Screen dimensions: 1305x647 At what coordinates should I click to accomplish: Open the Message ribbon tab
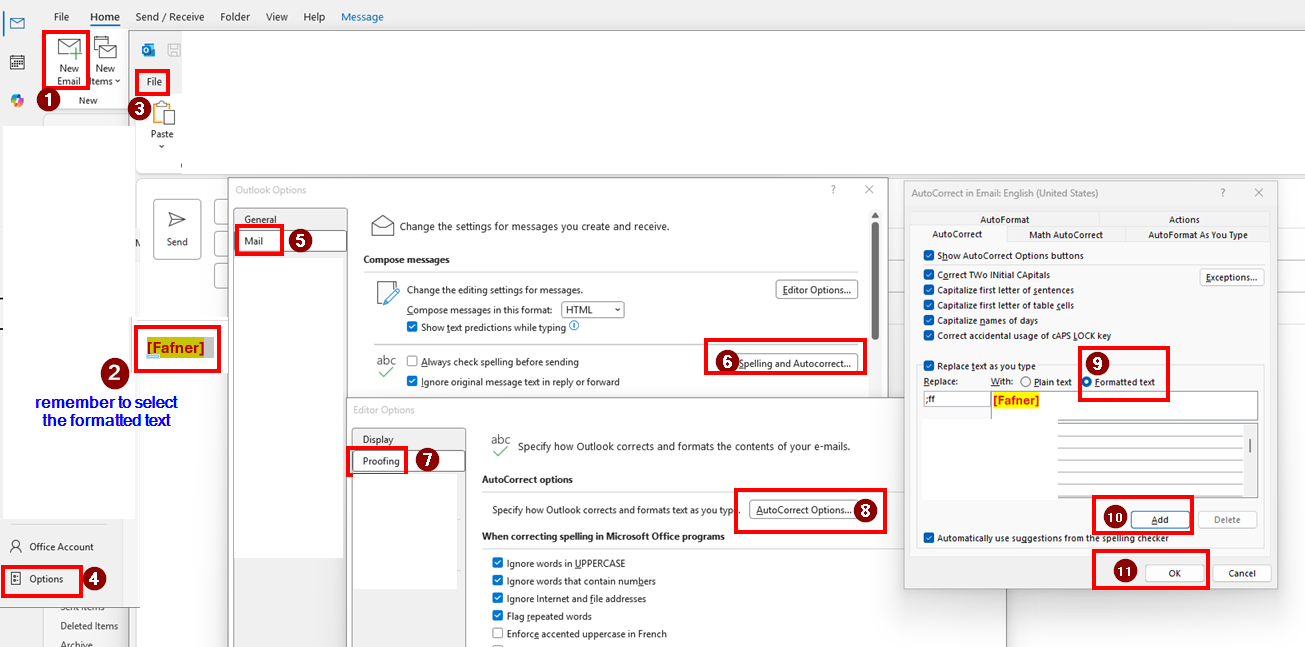click(362, 17)
